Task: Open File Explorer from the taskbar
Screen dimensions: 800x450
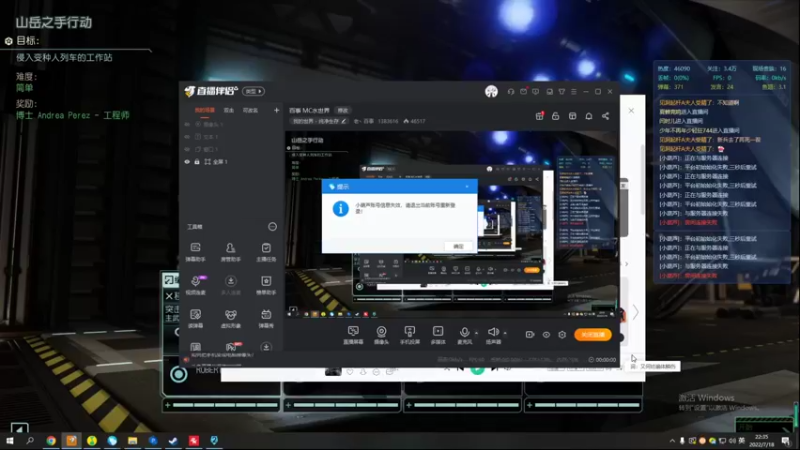Action: [133, 441]
